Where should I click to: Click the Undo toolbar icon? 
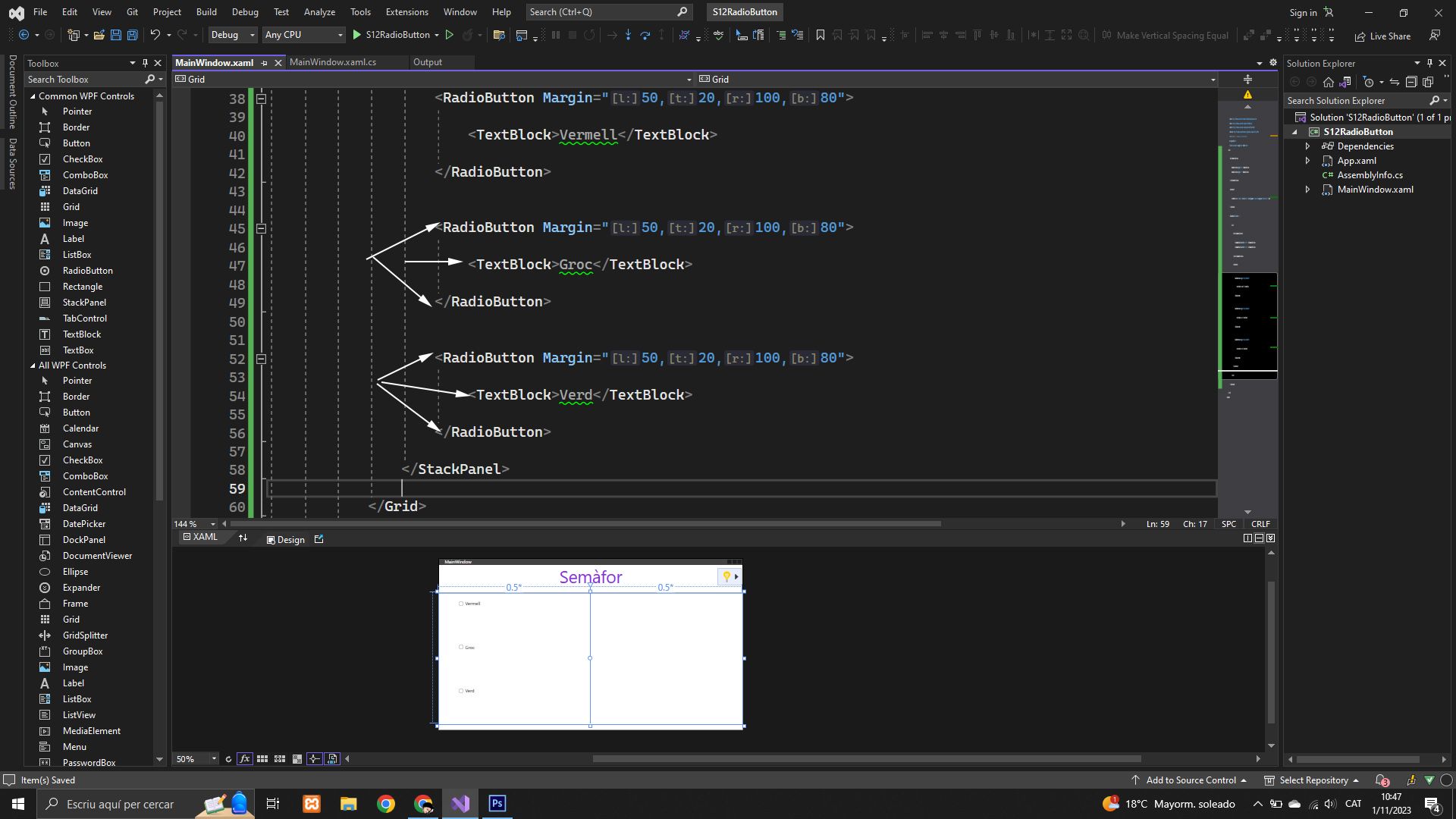pos(155,35)
